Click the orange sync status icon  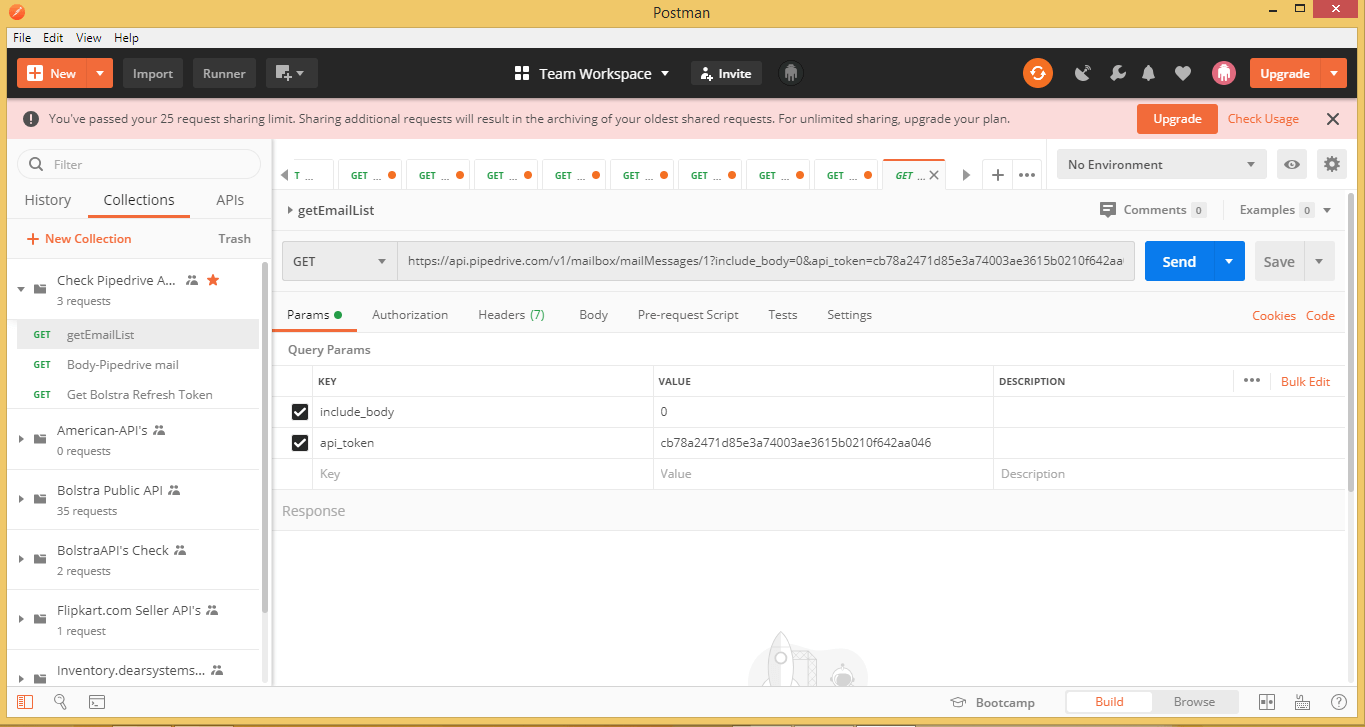tap(1038, 72)
